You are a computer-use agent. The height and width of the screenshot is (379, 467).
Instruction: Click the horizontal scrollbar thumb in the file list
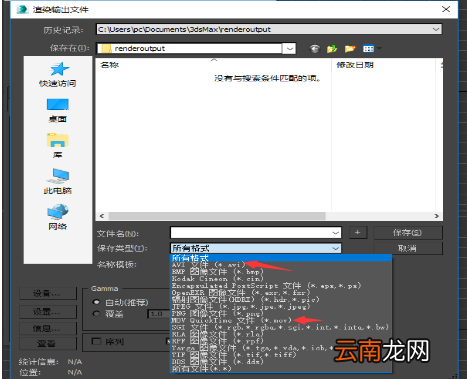point(217,216)
